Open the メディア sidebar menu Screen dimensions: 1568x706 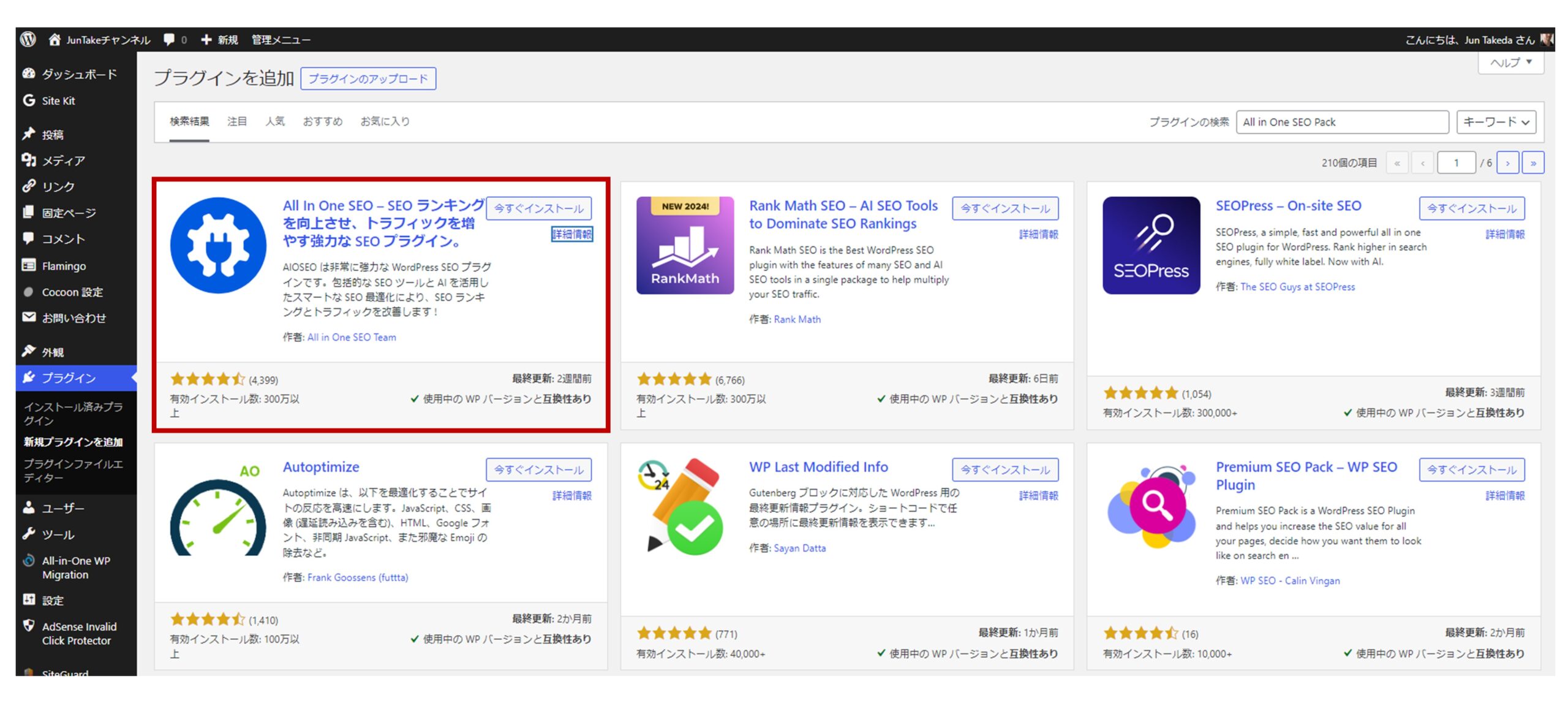[76, 161]
